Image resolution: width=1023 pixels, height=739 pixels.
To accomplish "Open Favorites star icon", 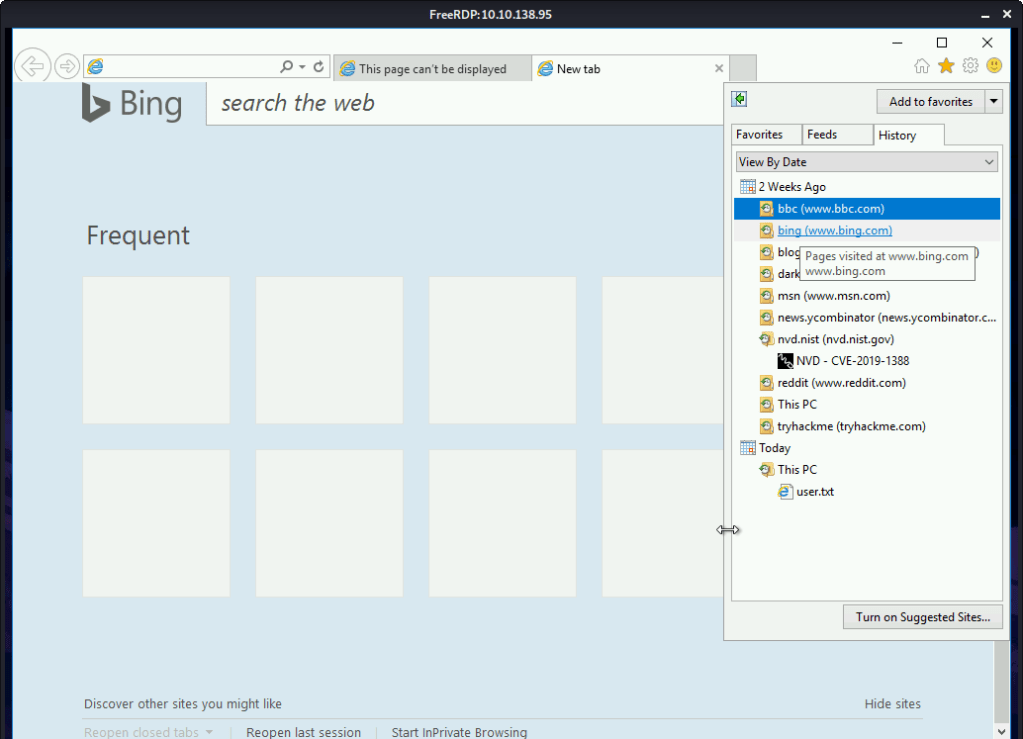I will [946, 66].
